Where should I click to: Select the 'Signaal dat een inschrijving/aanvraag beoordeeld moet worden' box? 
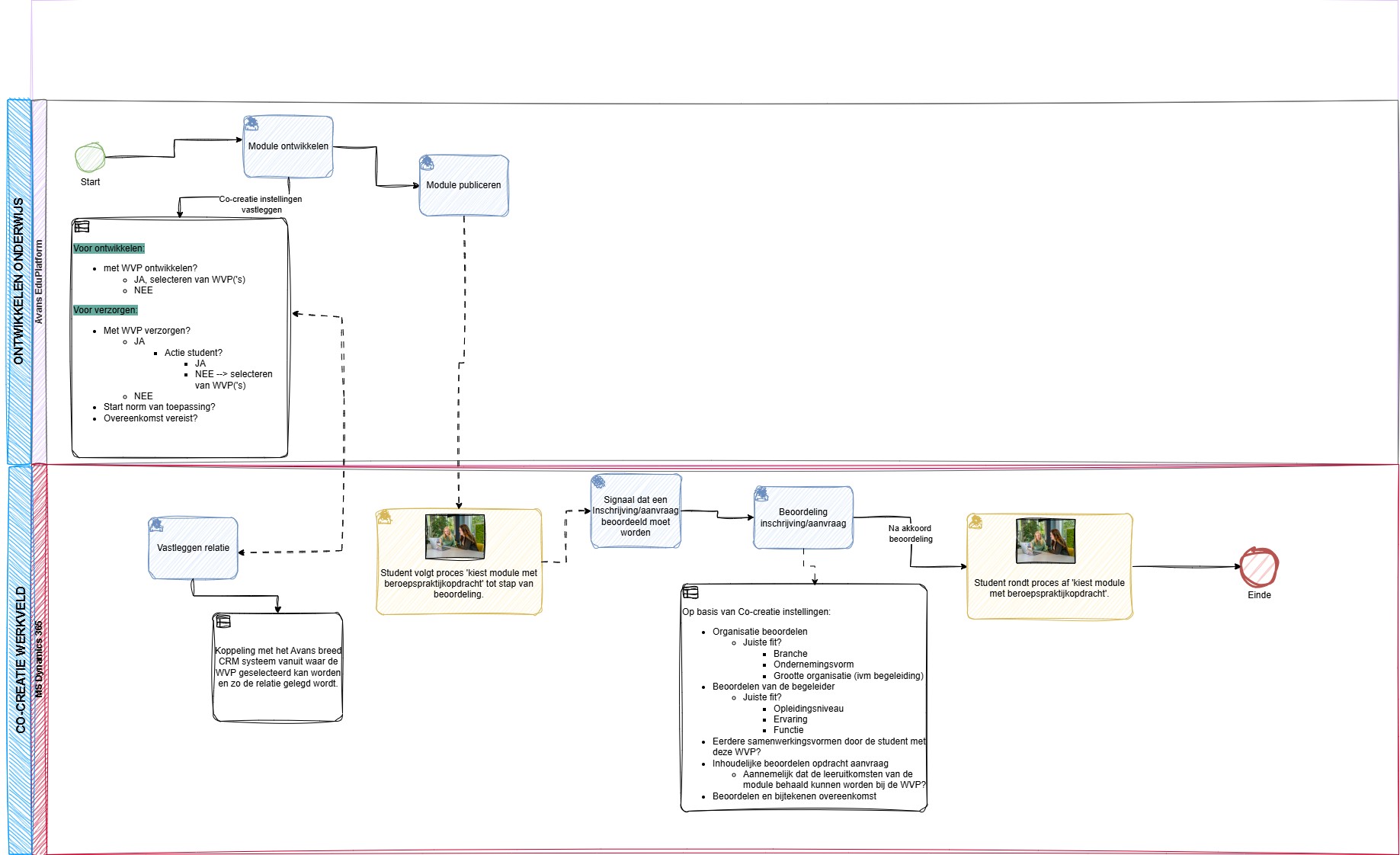[x=636, y=511]
